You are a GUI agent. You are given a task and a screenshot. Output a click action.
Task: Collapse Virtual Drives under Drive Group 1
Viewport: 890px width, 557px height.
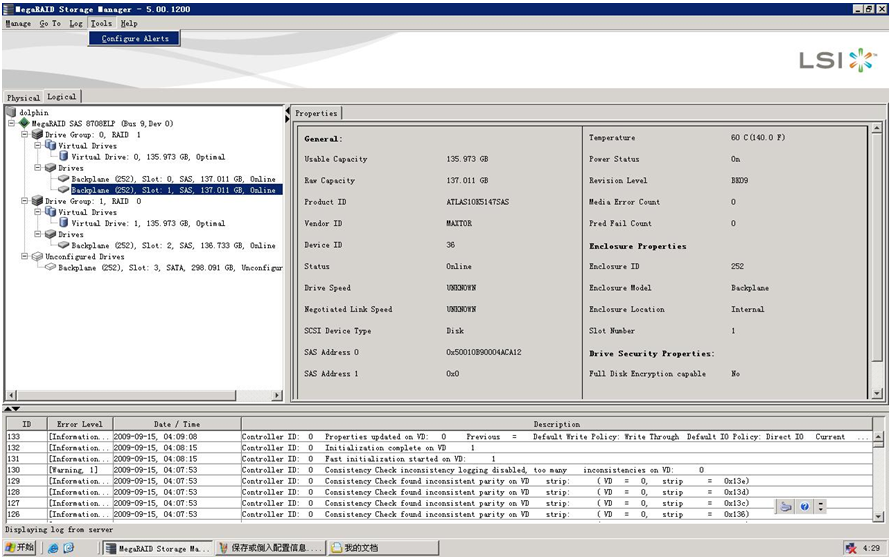click(x=37, y=212)
